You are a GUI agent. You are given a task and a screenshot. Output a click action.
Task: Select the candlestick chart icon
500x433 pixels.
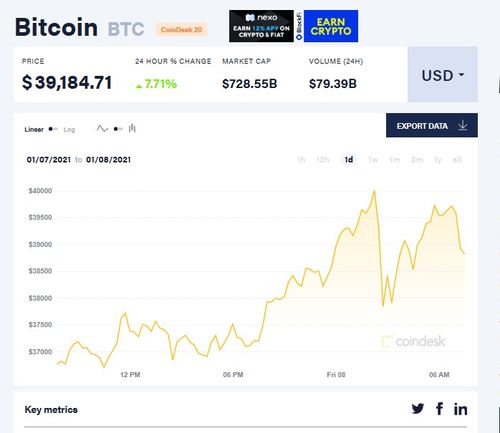(132, 128)
